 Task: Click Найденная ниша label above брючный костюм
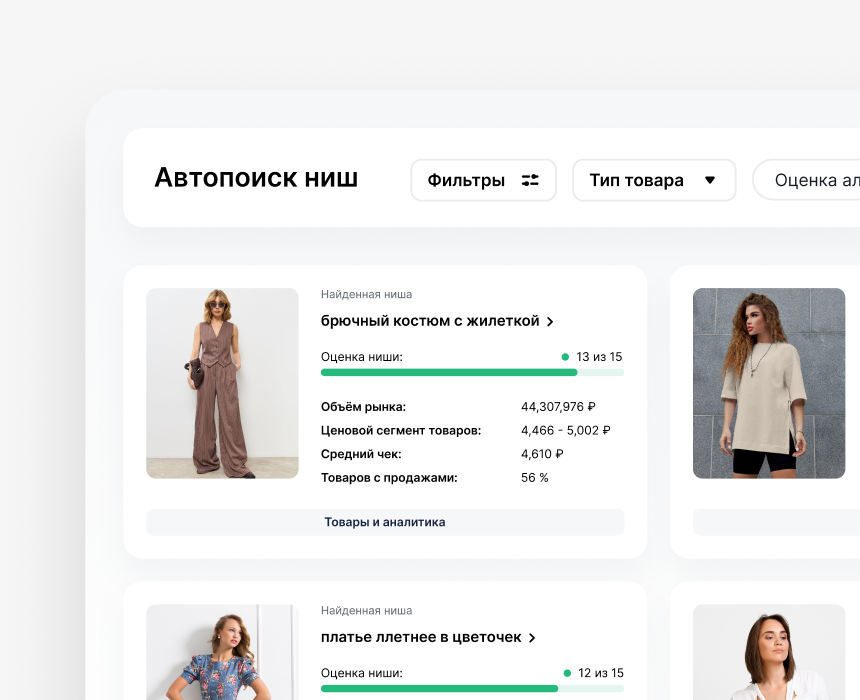pyautogui.click(x=366, y=295)
